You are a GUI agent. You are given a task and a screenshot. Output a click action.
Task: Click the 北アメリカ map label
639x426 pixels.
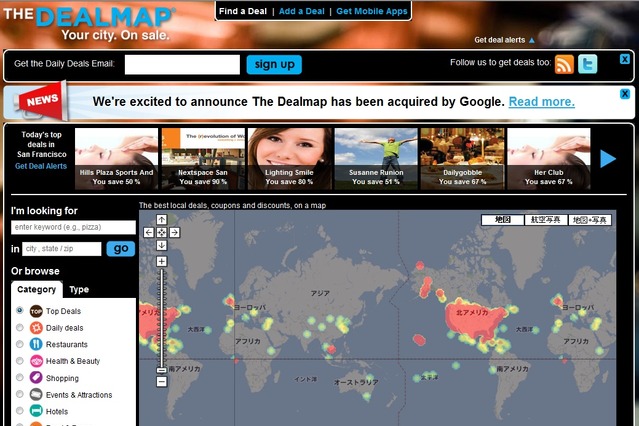472,313
